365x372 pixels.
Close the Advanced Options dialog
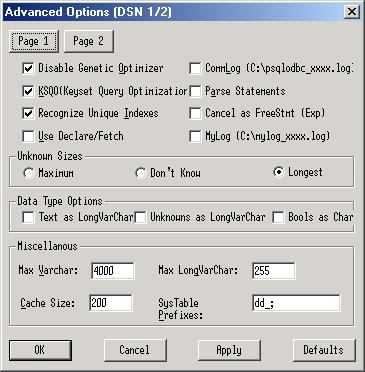click(x=352, y=12)
